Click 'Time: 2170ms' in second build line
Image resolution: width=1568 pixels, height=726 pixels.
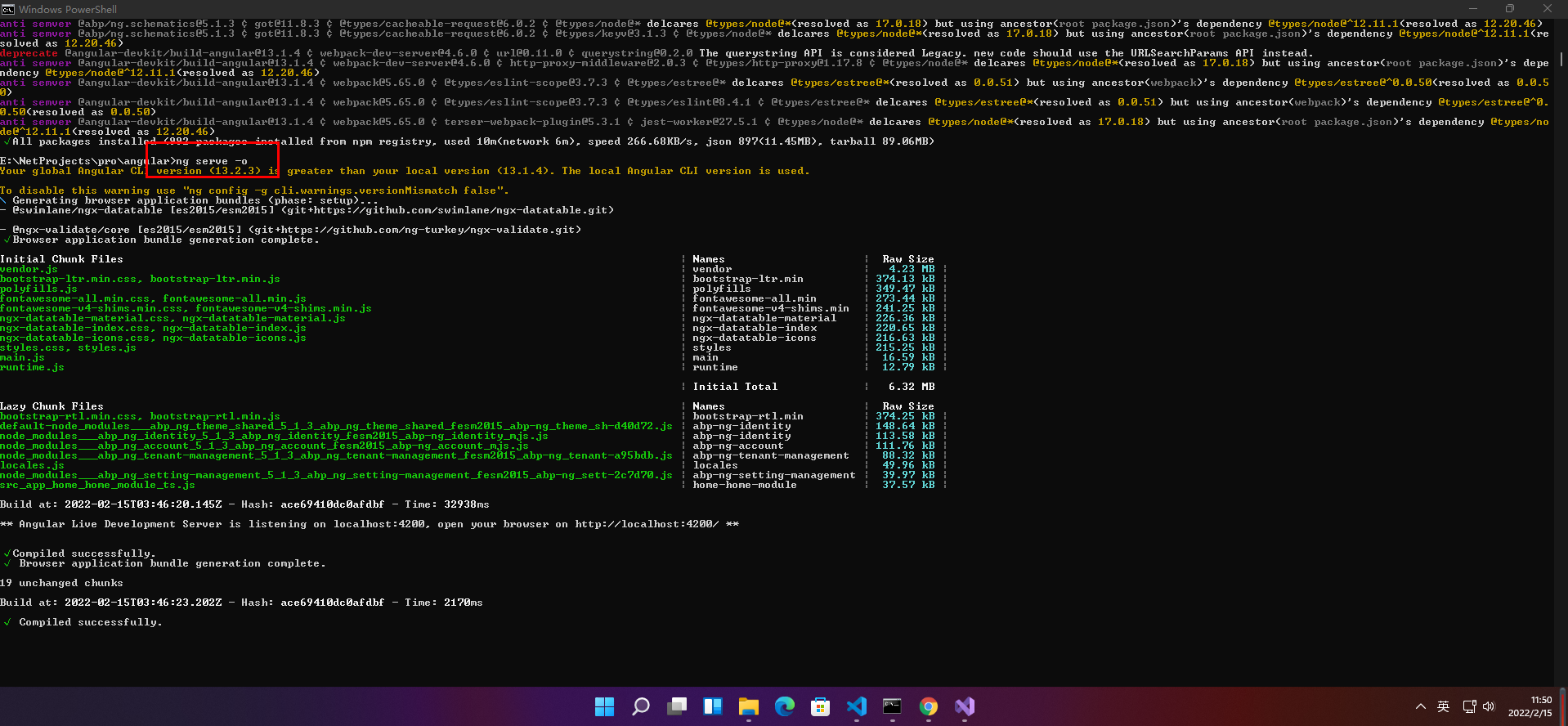444,603
